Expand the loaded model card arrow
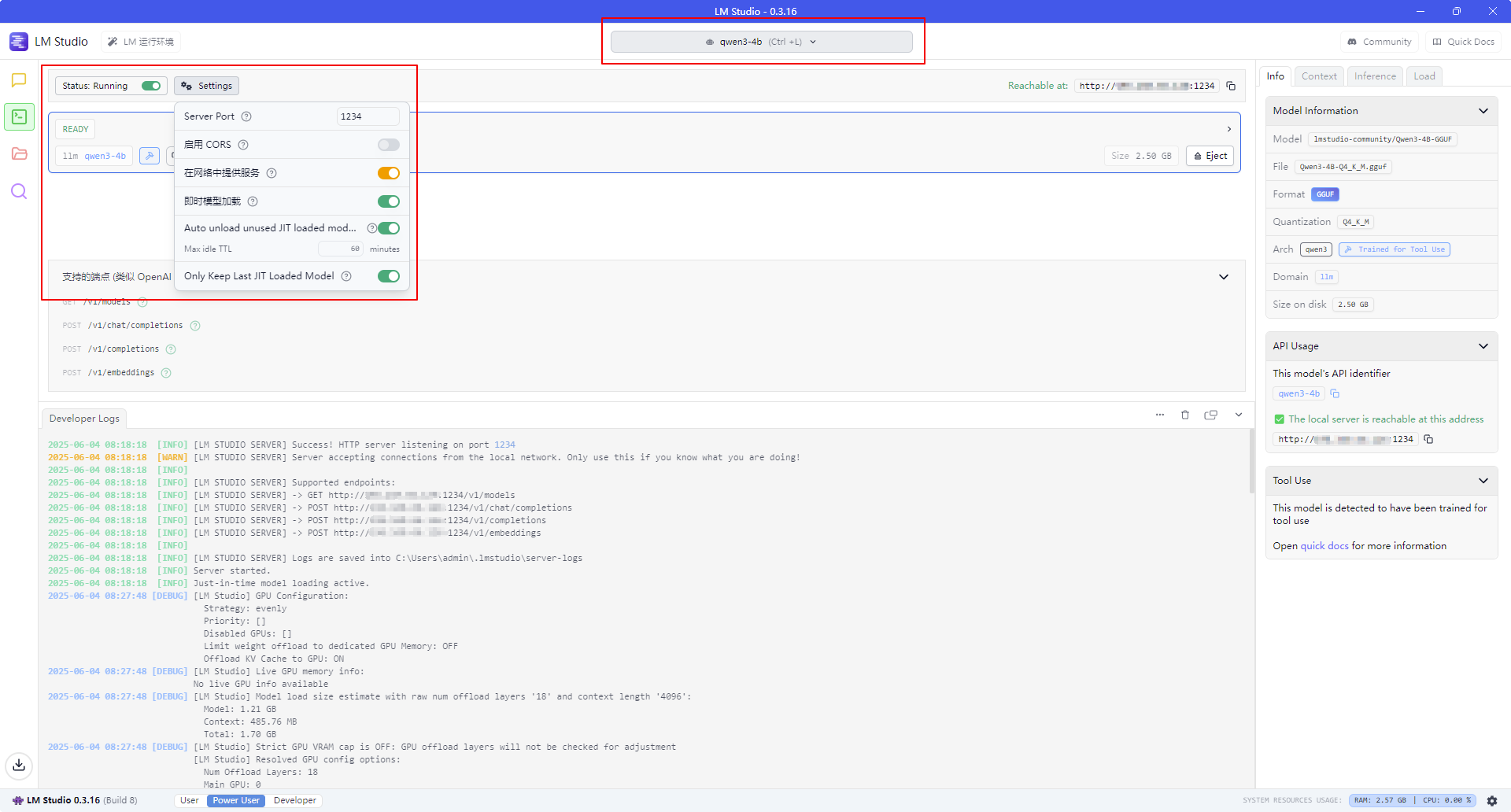Screen dimensions: 1511x812 [x=1229, y=129]
